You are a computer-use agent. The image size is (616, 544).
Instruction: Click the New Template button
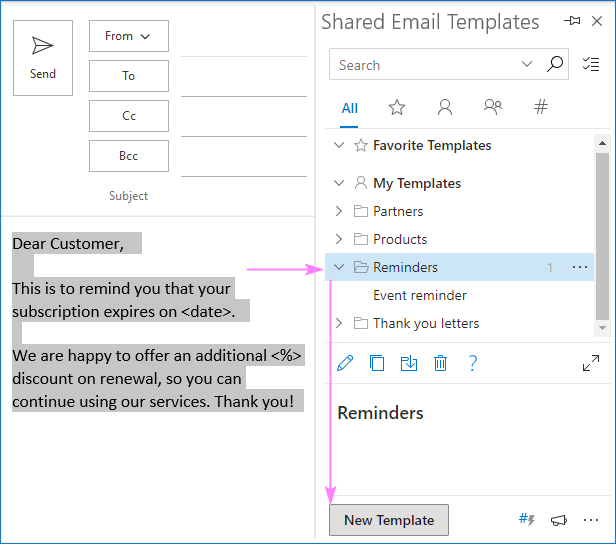pos(389,520)
